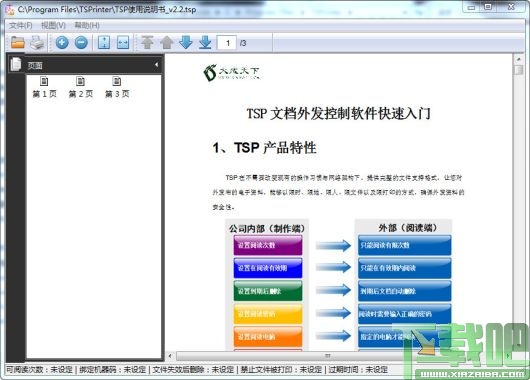
Task: Print document using printer icon
Action: tap(37, 43)
